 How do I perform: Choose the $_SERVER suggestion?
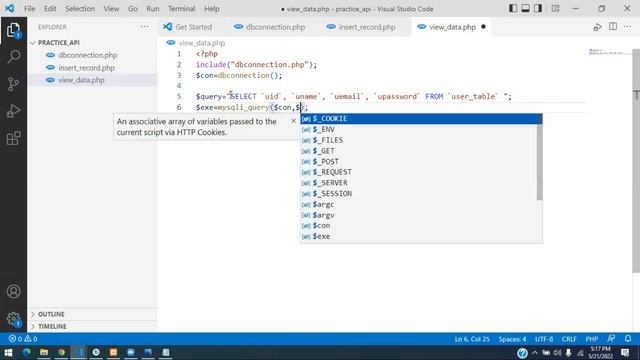[419, 182]
